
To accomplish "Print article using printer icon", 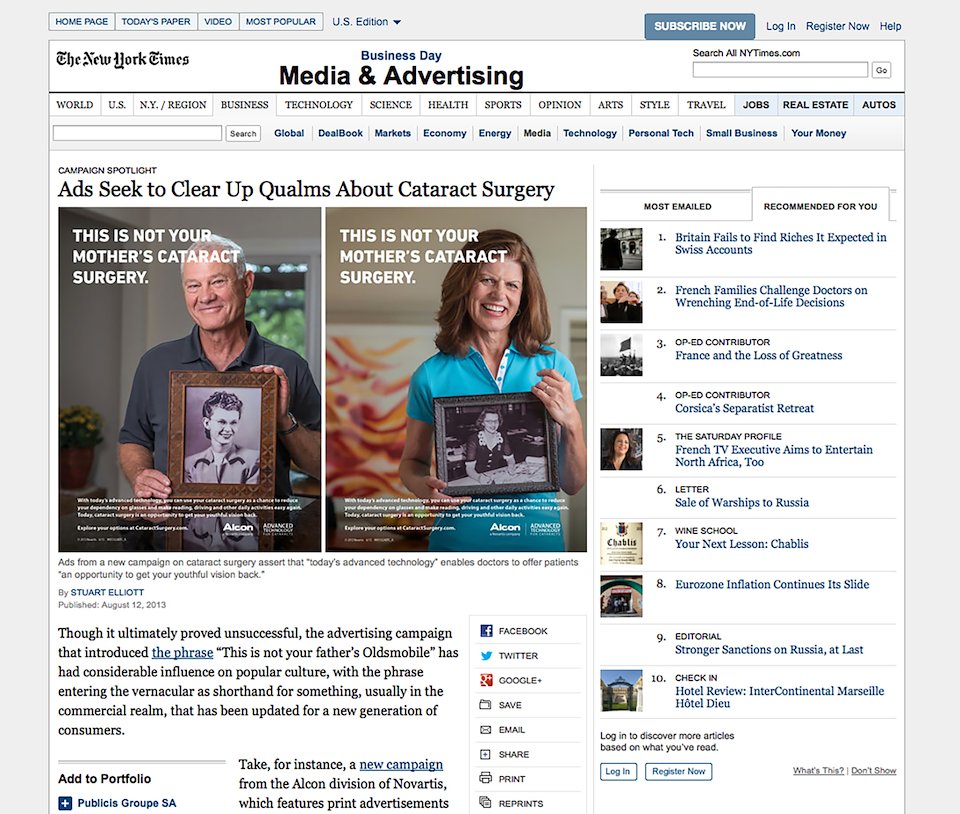I will [486, 779].
